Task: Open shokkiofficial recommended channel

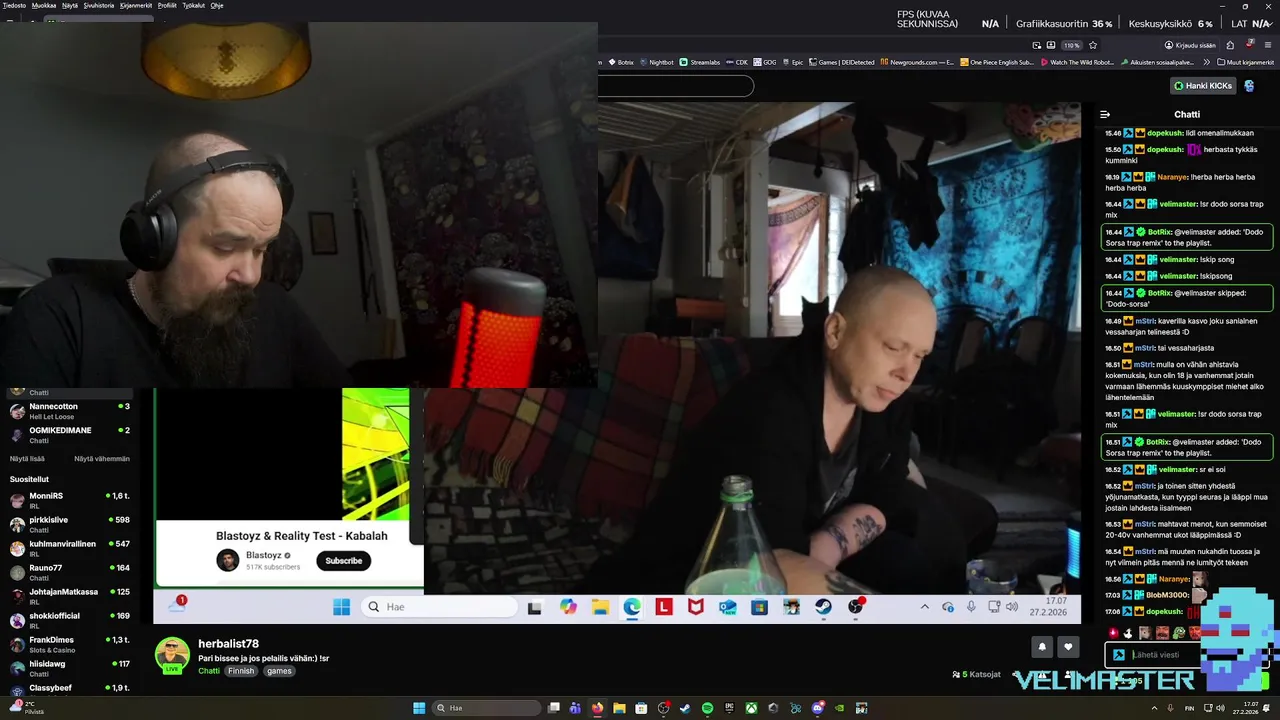Action: 70,620
